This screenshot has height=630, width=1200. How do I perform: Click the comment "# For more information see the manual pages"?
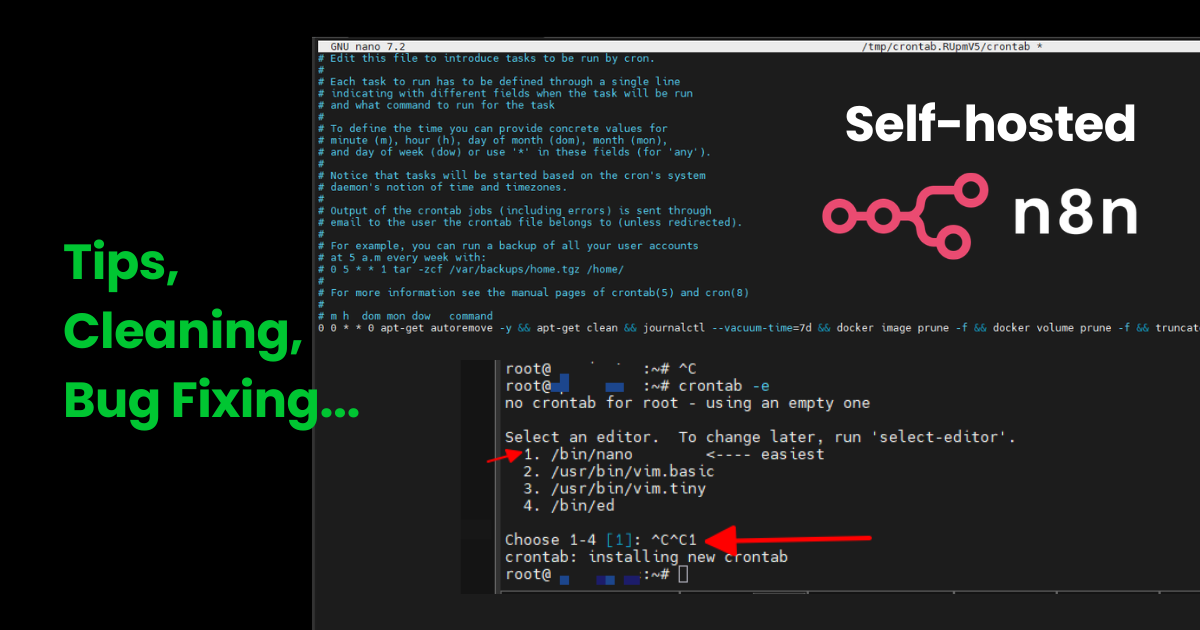[x=533, y=292]
